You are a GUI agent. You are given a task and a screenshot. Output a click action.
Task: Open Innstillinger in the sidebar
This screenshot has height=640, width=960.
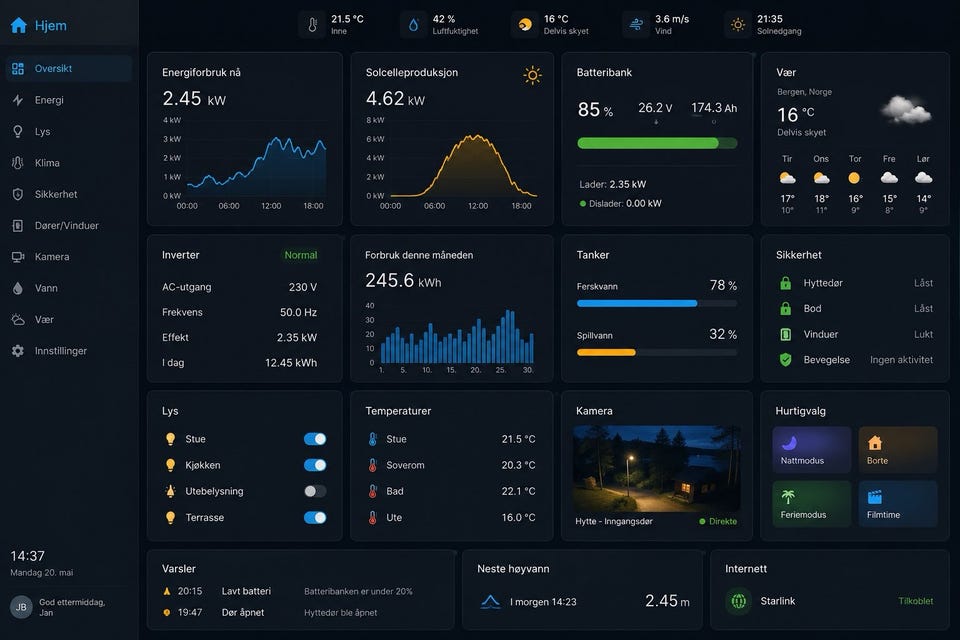69,351
